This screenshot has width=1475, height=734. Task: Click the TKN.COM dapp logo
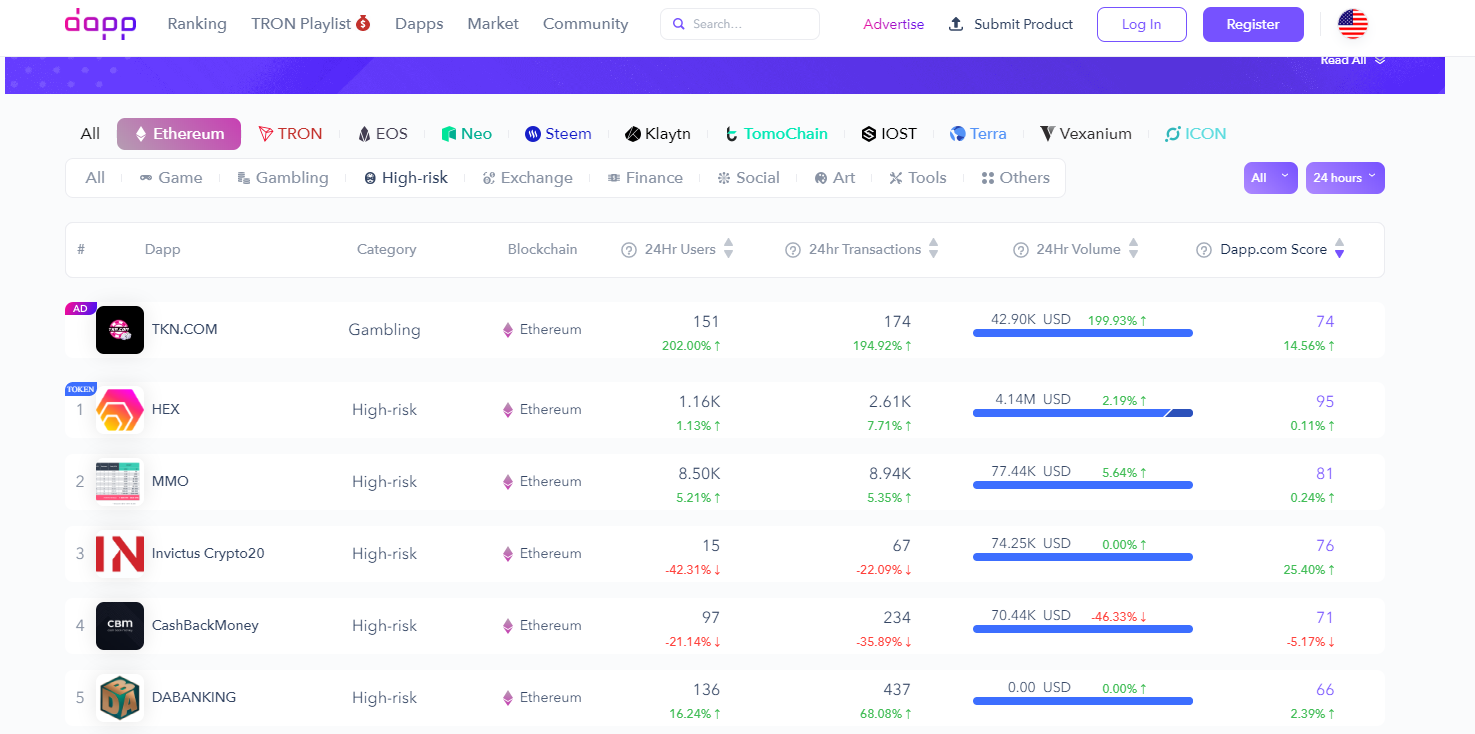(120, 330)
